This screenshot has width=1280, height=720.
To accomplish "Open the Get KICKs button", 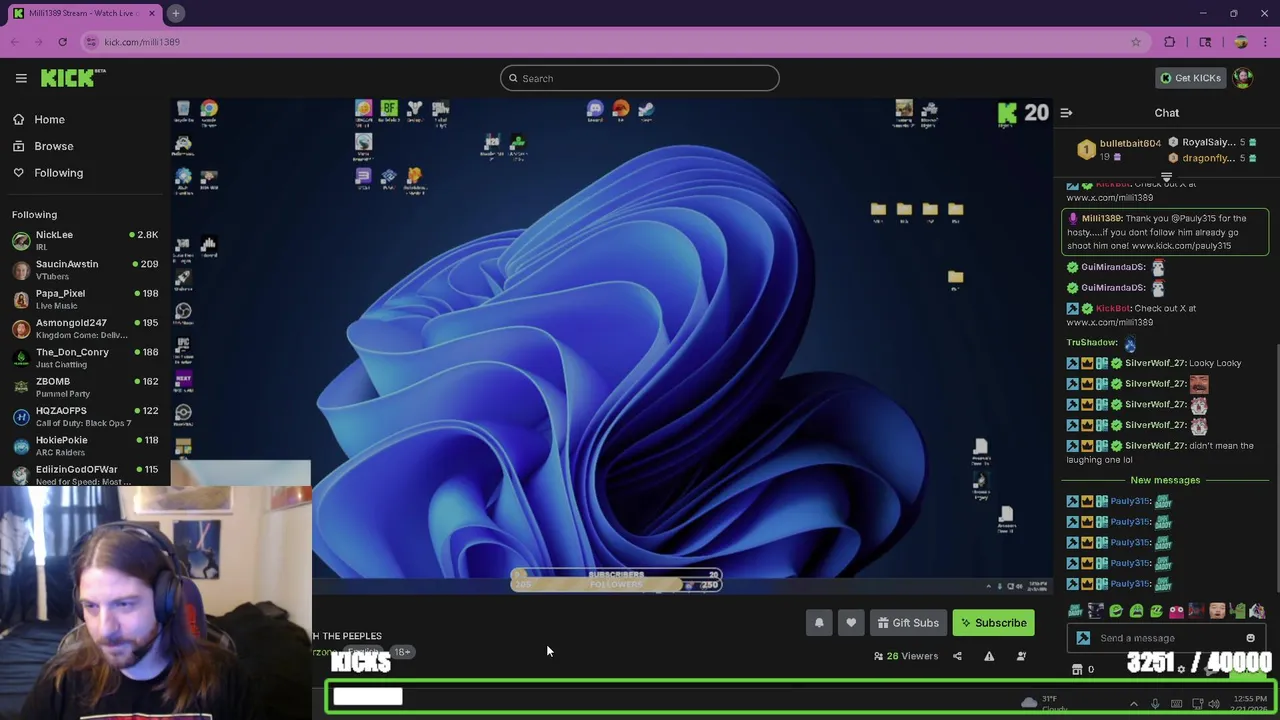I will pyautogui.click(x=1190, y=78).
